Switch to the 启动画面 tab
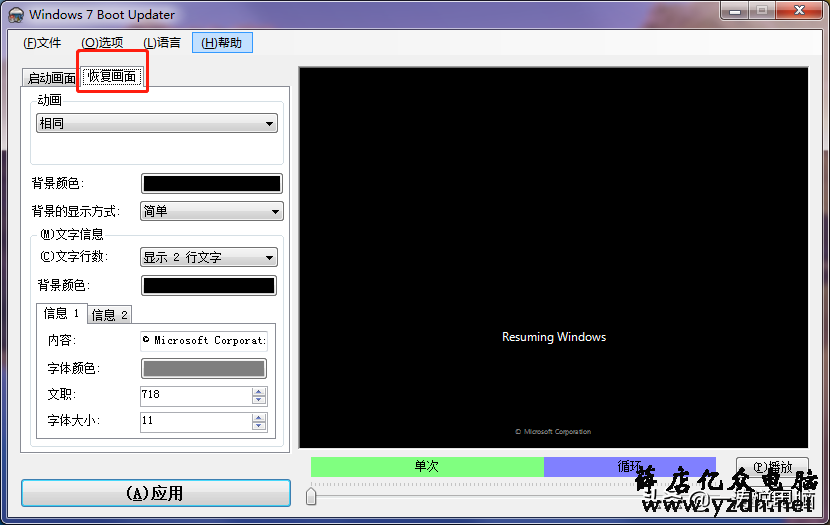Viewport: 830px width, 525px height. coord(51,78)
